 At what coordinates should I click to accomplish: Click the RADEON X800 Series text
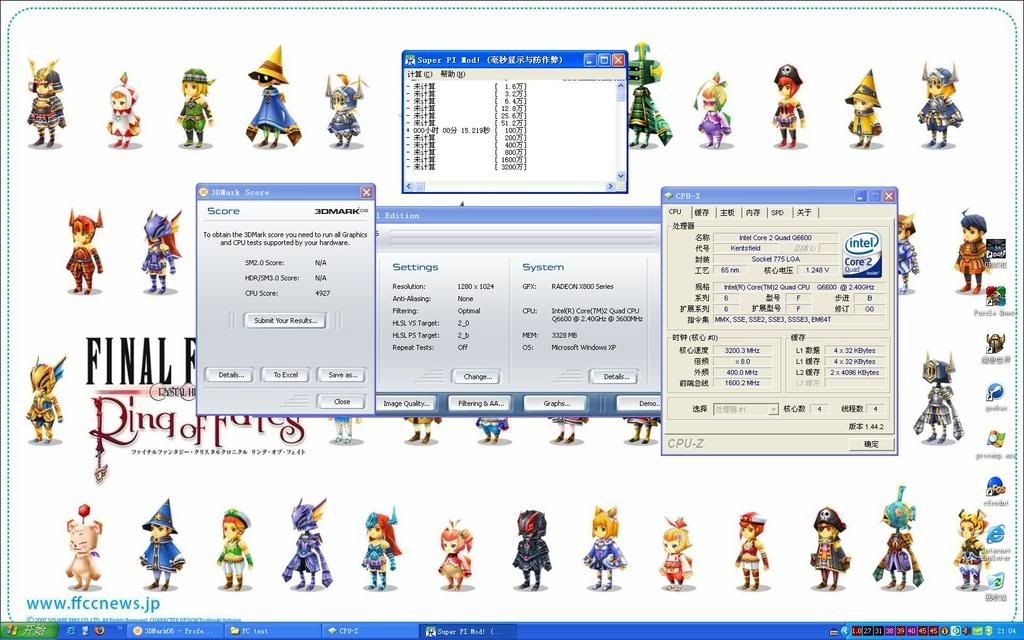(583, 287)
